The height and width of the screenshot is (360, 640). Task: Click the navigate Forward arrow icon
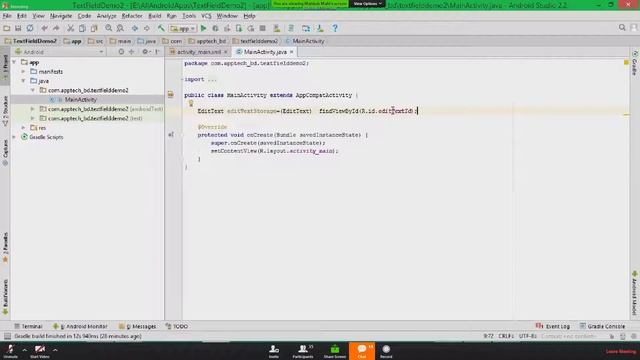coord(147,28)
